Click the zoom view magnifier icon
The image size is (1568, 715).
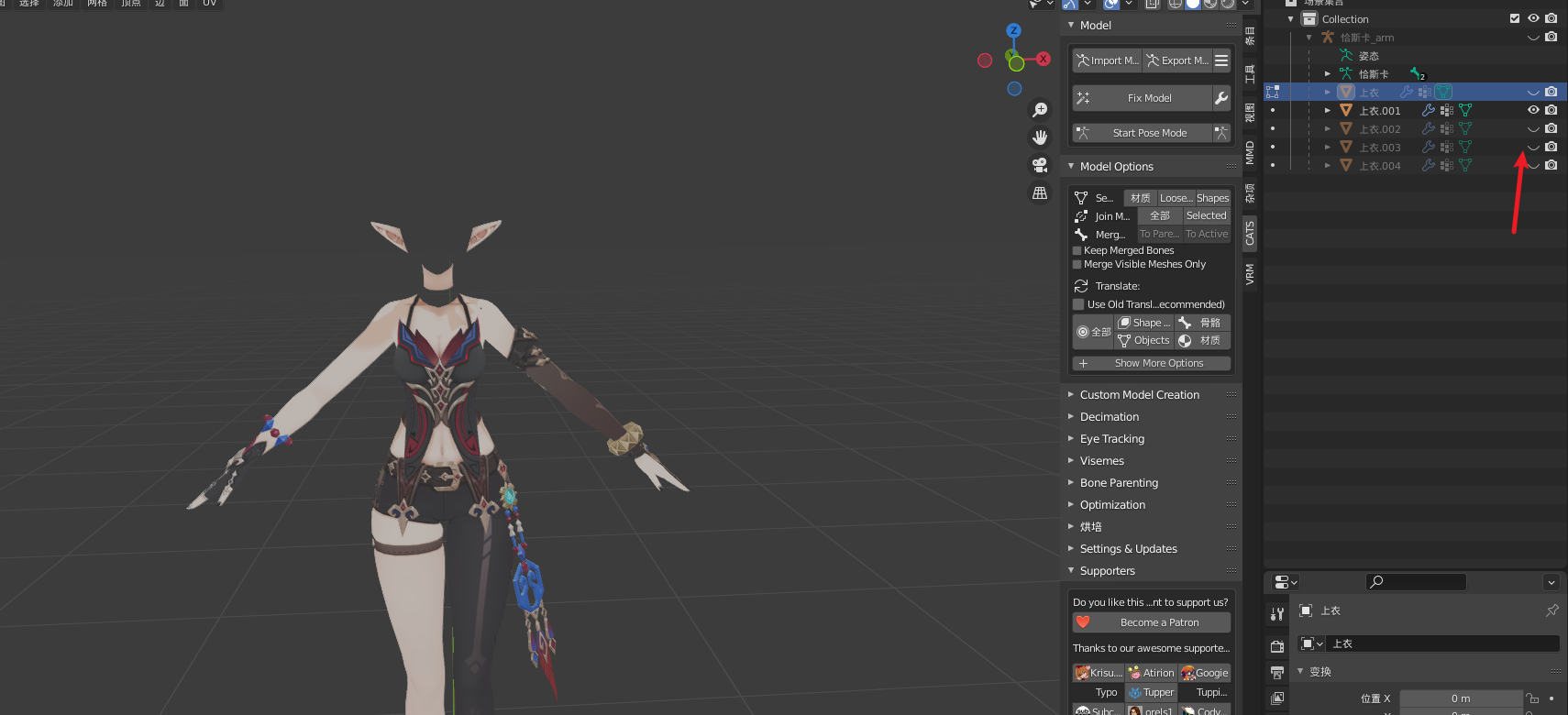pyautogui.click(x=1040, y=110)
